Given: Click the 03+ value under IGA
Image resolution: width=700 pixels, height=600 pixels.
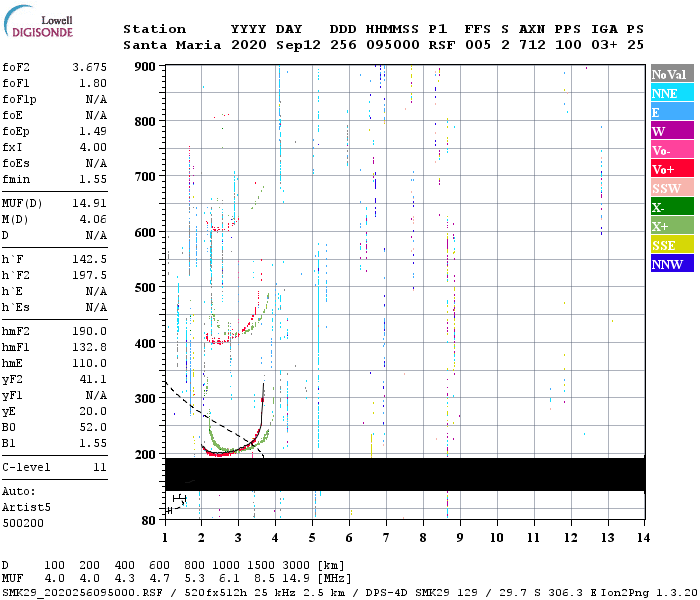Looking at the screenshot, I should coord(604,45).
